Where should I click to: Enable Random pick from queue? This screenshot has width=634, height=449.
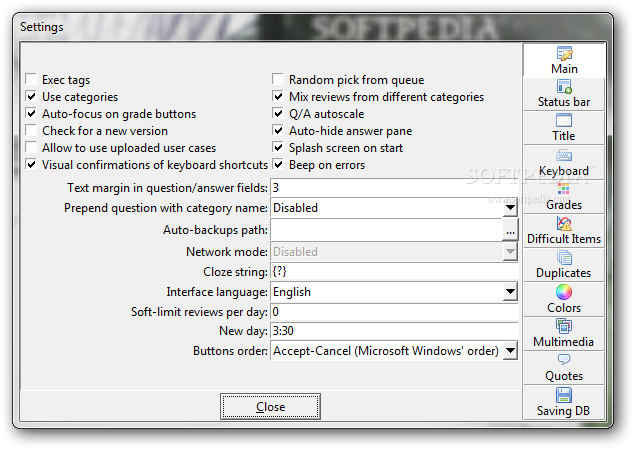point(278,78)
